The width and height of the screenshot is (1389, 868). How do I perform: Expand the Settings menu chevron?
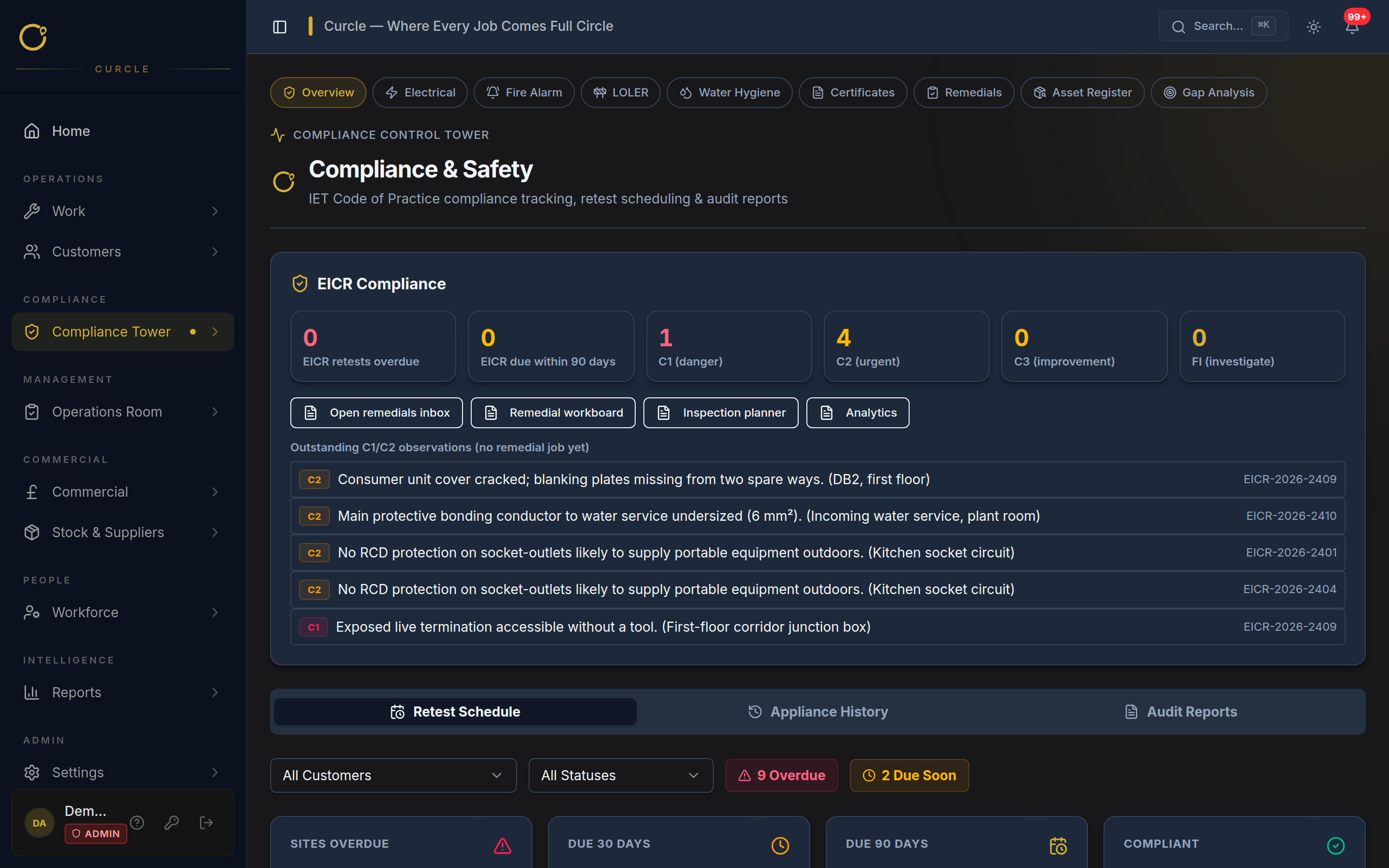(215, 773)
